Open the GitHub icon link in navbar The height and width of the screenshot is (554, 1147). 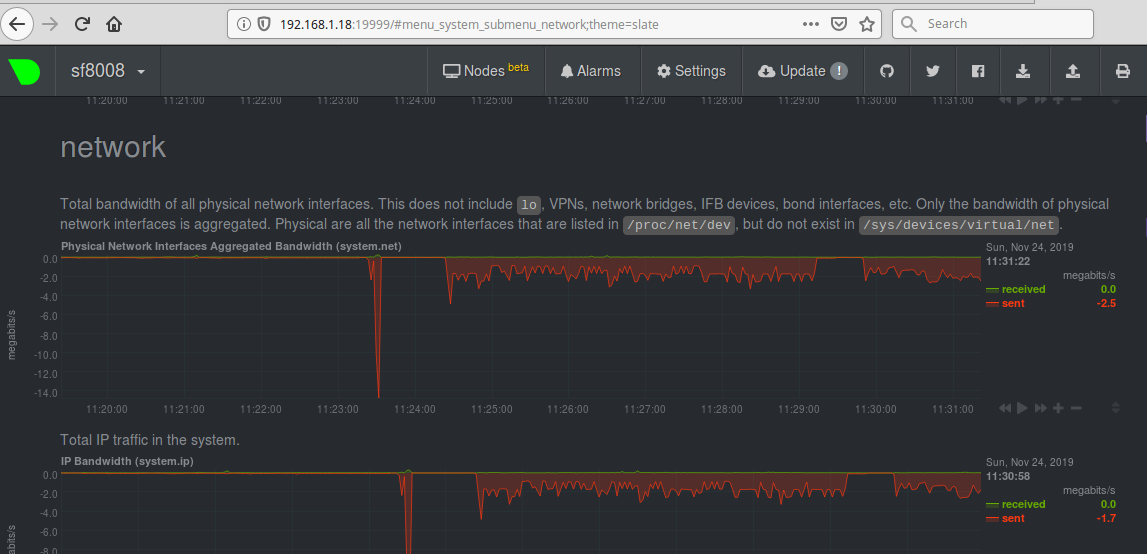(885, 71)
